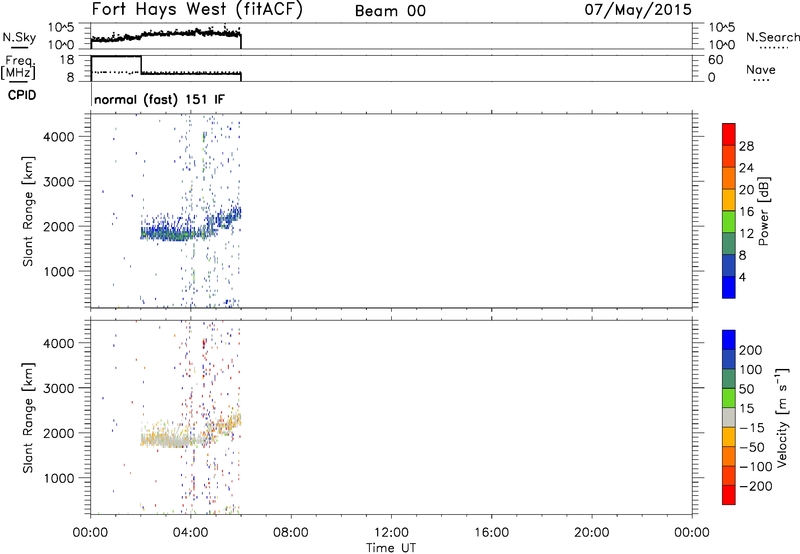Click the '4000' tick in the power panel

coord(59,137)
